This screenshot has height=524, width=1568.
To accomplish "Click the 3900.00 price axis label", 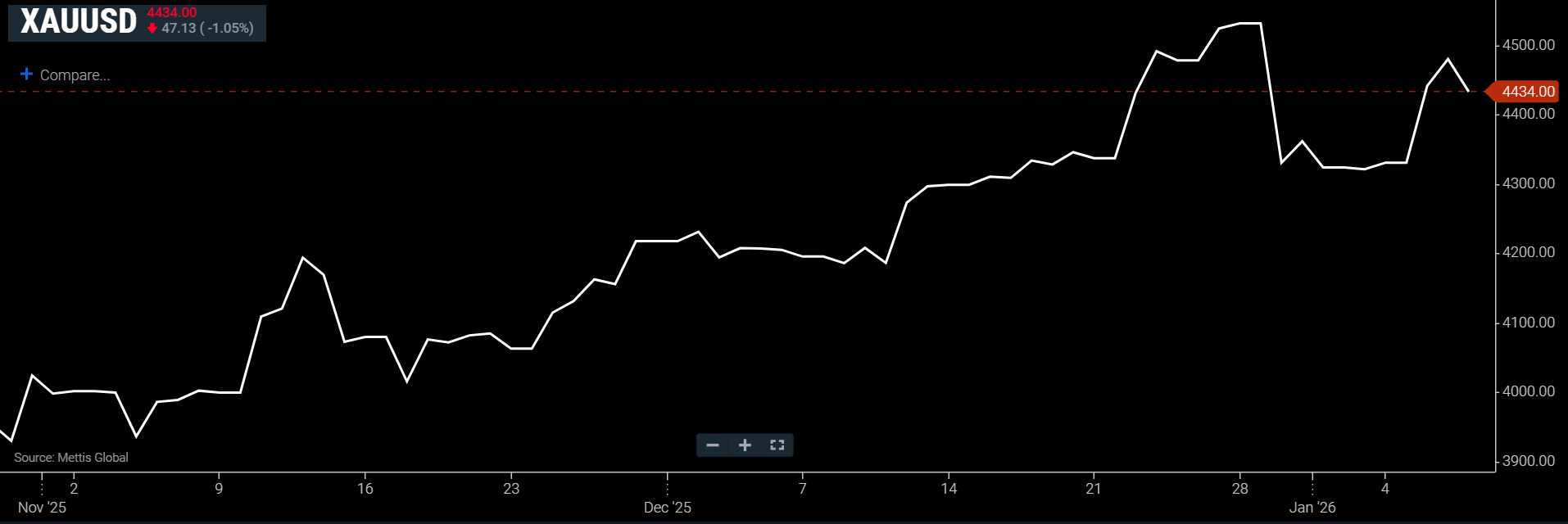I will [x=1528, y=461].
